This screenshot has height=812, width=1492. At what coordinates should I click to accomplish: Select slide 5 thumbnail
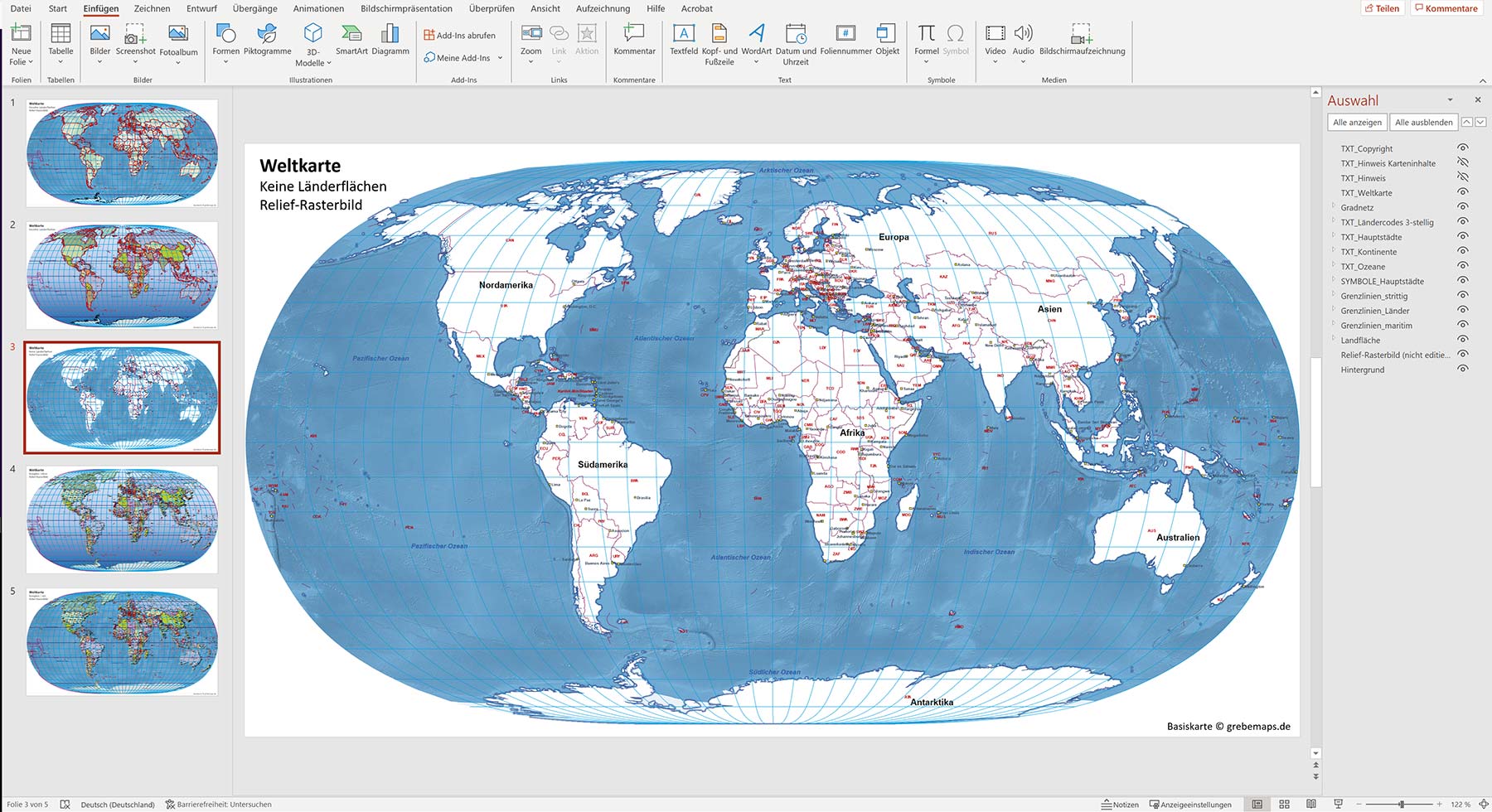(x=121, y=640)
